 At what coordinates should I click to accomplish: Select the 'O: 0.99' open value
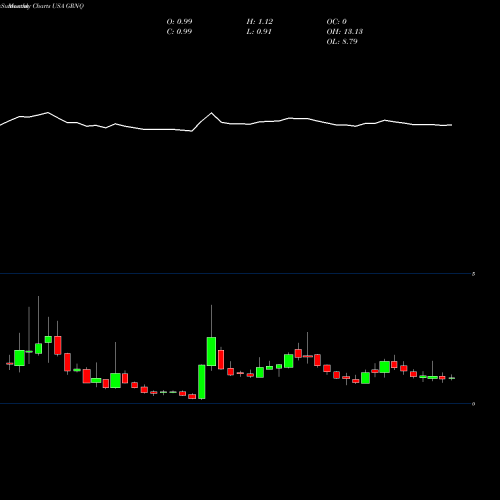(179, 21)
